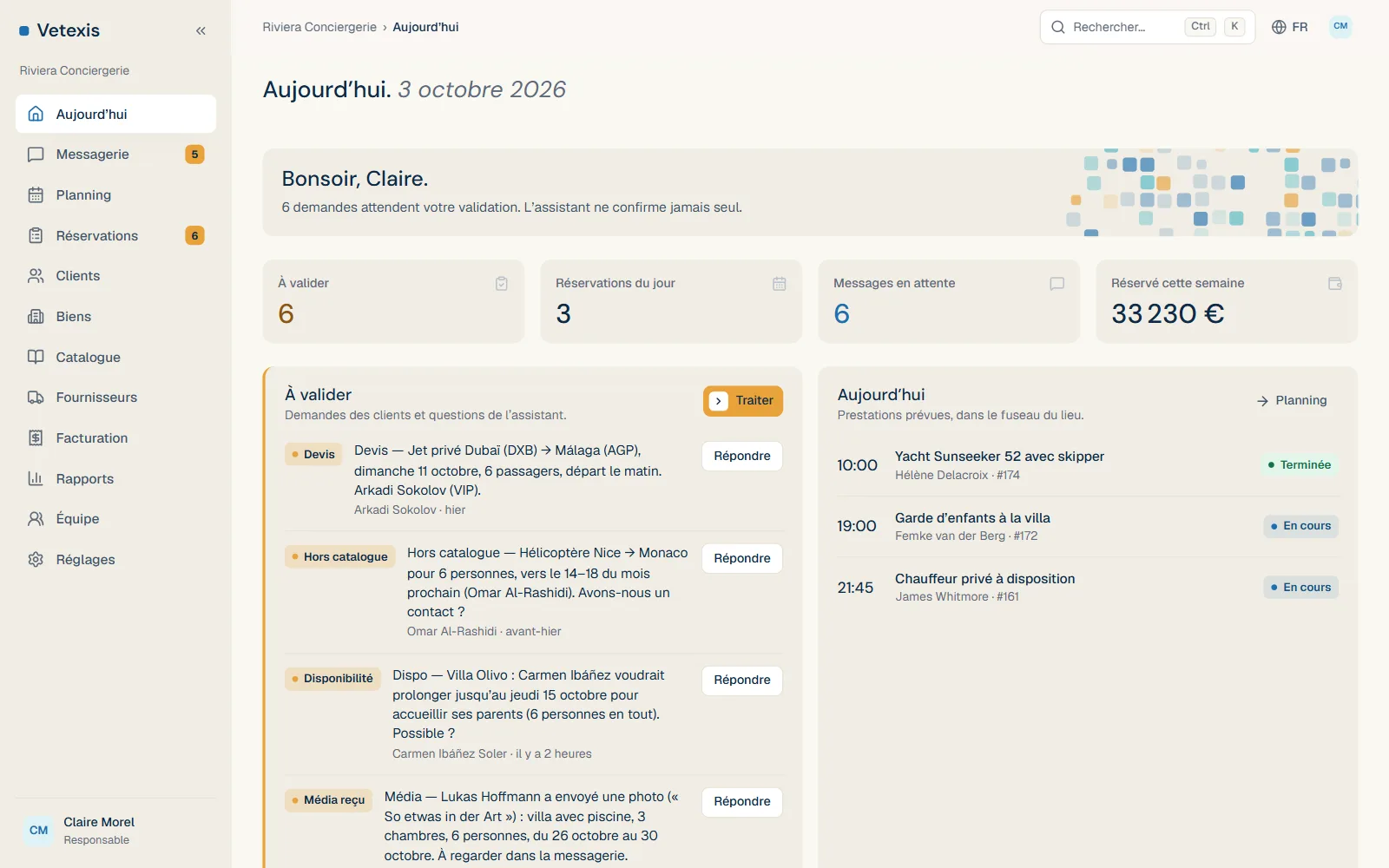
Task: Reply to the Villa Olivo availability request
Action: tap(742, 681)
